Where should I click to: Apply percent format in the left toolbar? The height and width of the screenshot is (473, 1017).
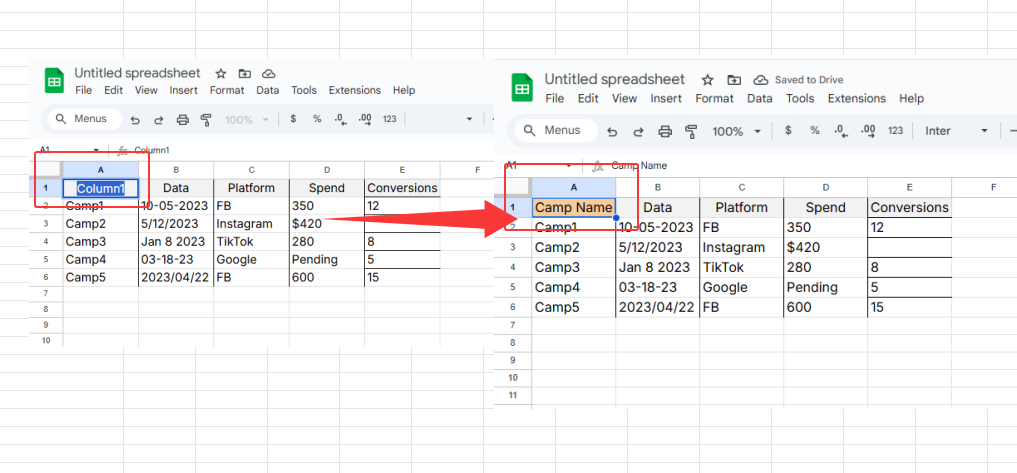pos(317,119)
